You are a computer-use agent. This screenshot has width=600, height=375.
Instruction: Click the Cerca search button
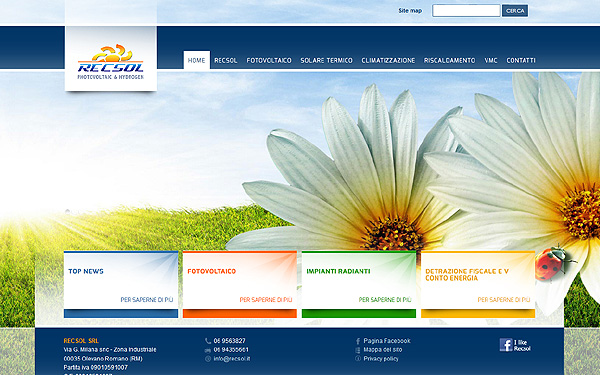pos(515,11)
